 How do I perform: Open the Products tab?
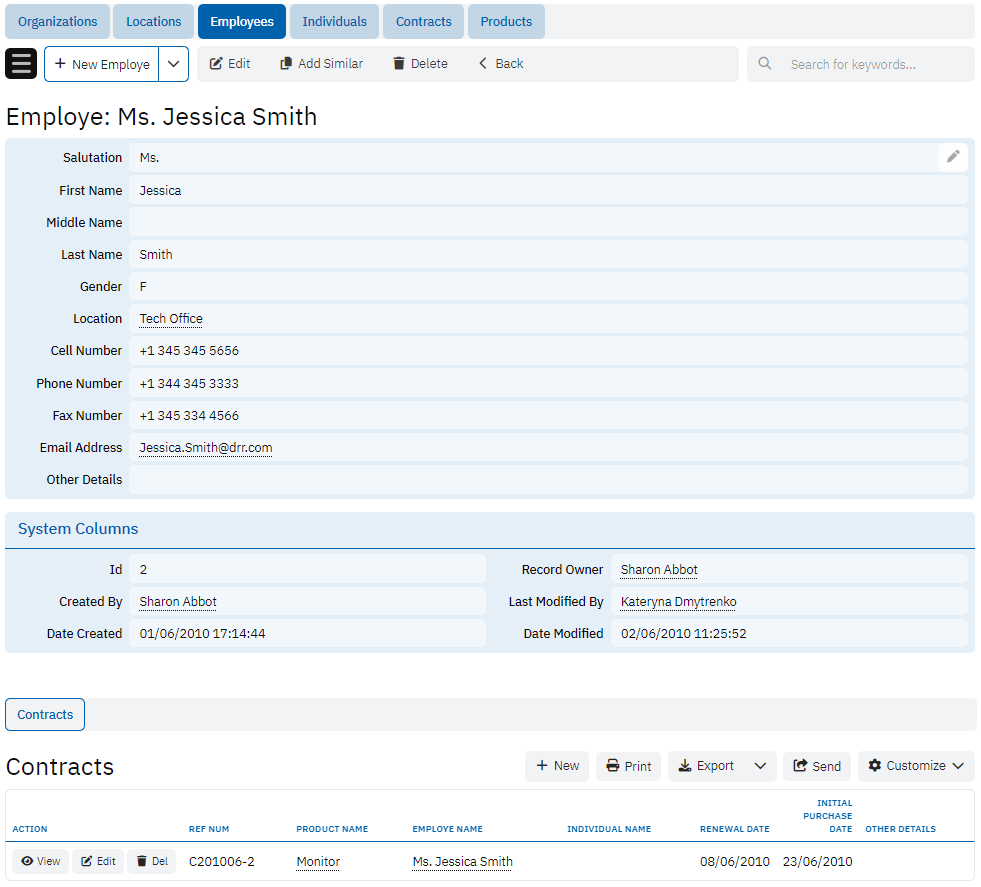(x=506, y=21)
